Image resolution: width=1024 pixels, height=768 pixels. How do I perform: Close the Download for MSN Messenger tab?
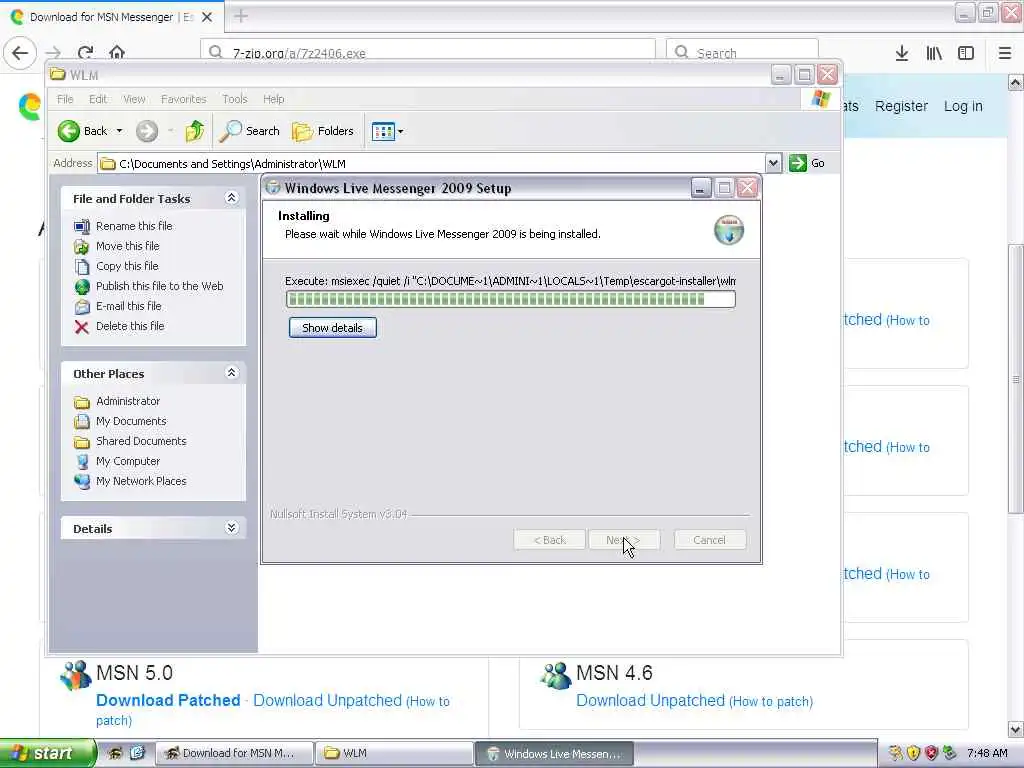pyautogui.click(x=207, y=17)
